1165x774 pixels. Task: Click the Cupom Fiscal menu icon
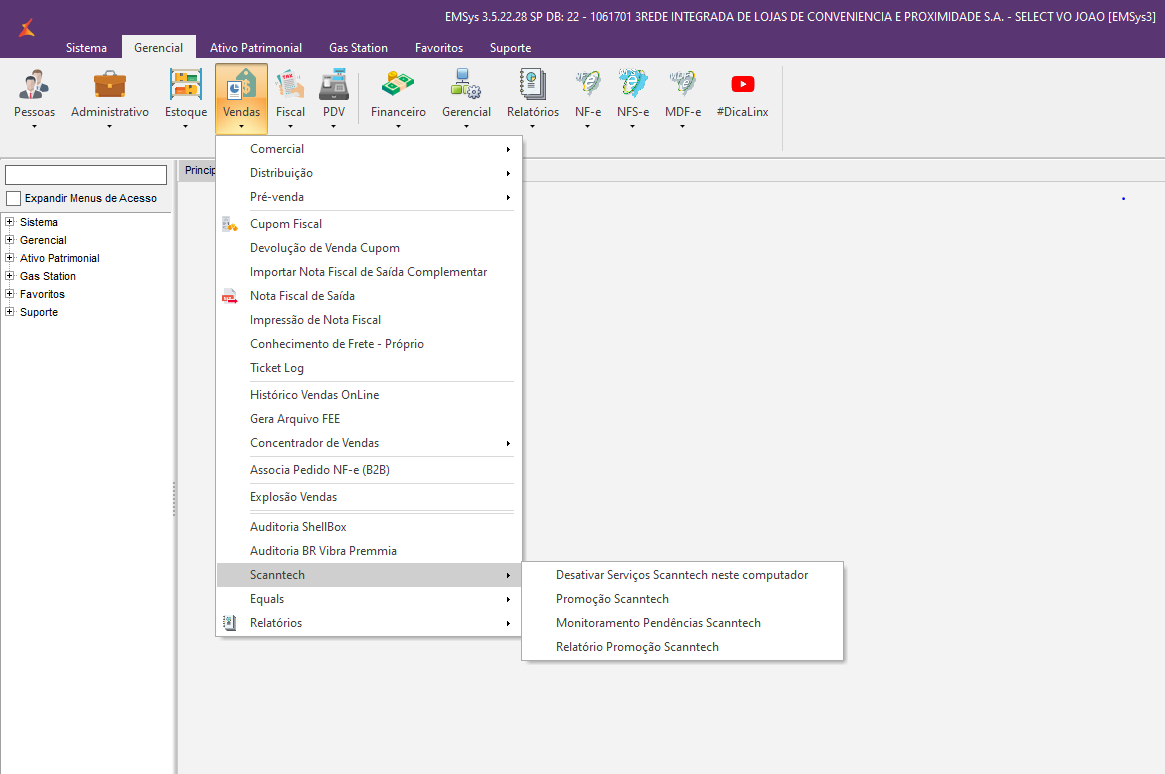[230, 224]
